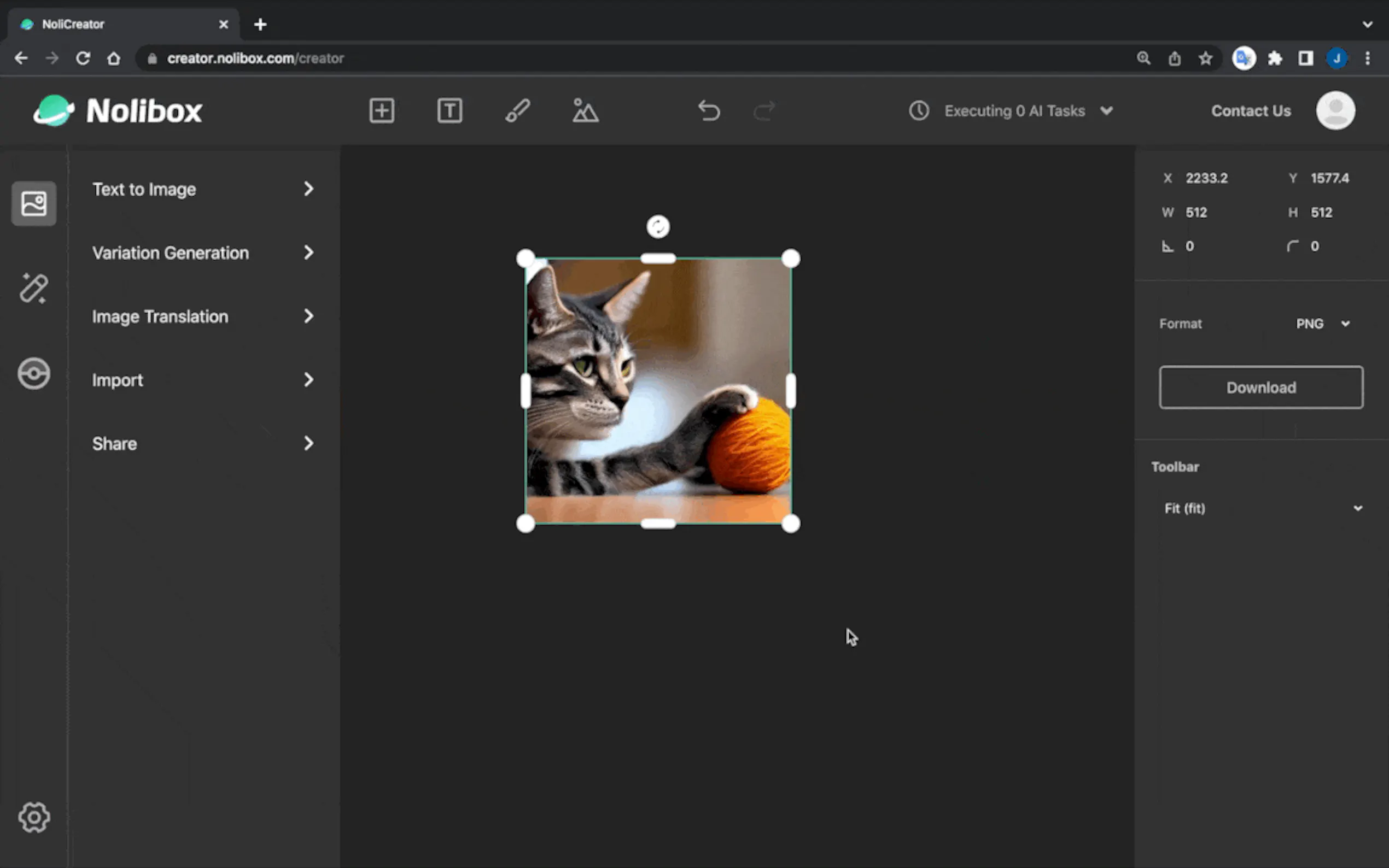Image resolution: width=1389 pixels, height=868 pixels.
Task: Expand the Executing AI Tasks dropdown
Action: 1106,111
